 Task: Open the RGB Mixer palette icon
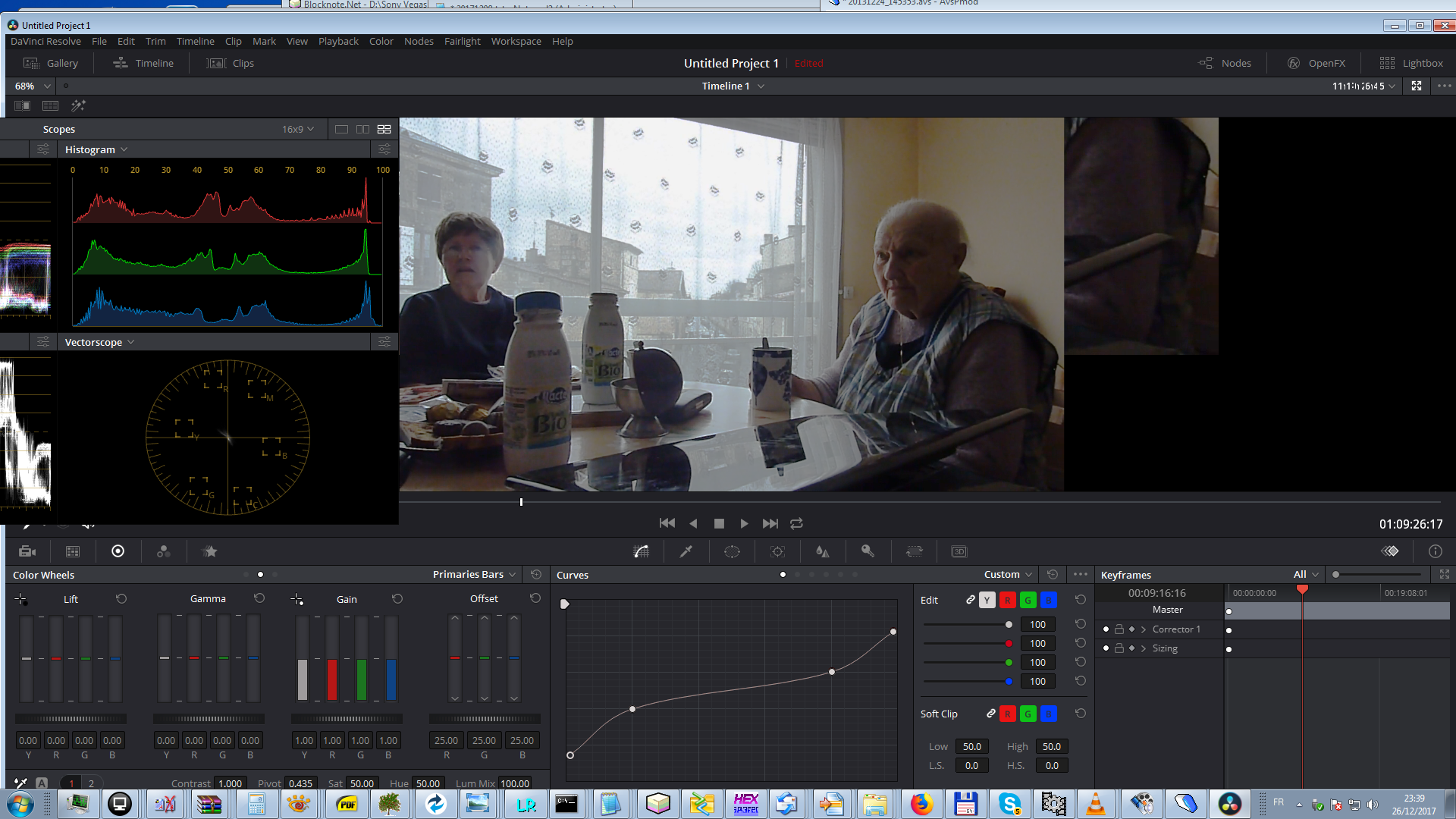pos(163,551)
